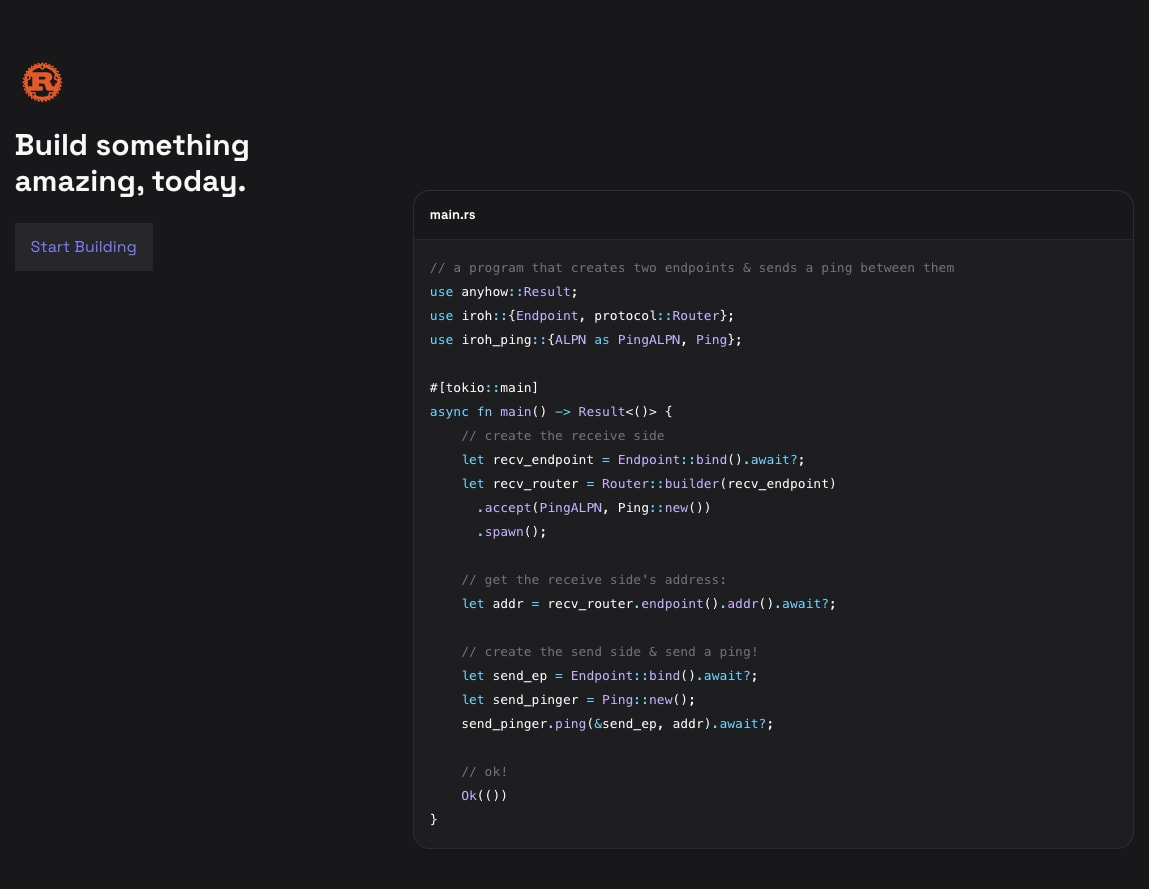Click the "async fn main()" signature line
This screenshot has height=889, width=1149.
click(551, 412)
